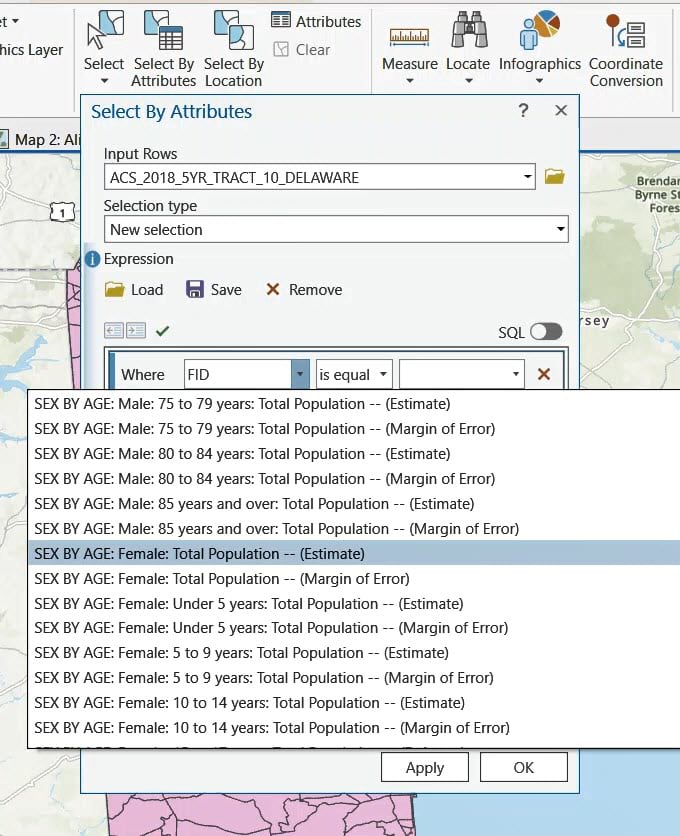Choose Female 10 to 14 years Margin of Error
The height and width of the screenshot is (836, 680).
[354, 728]
